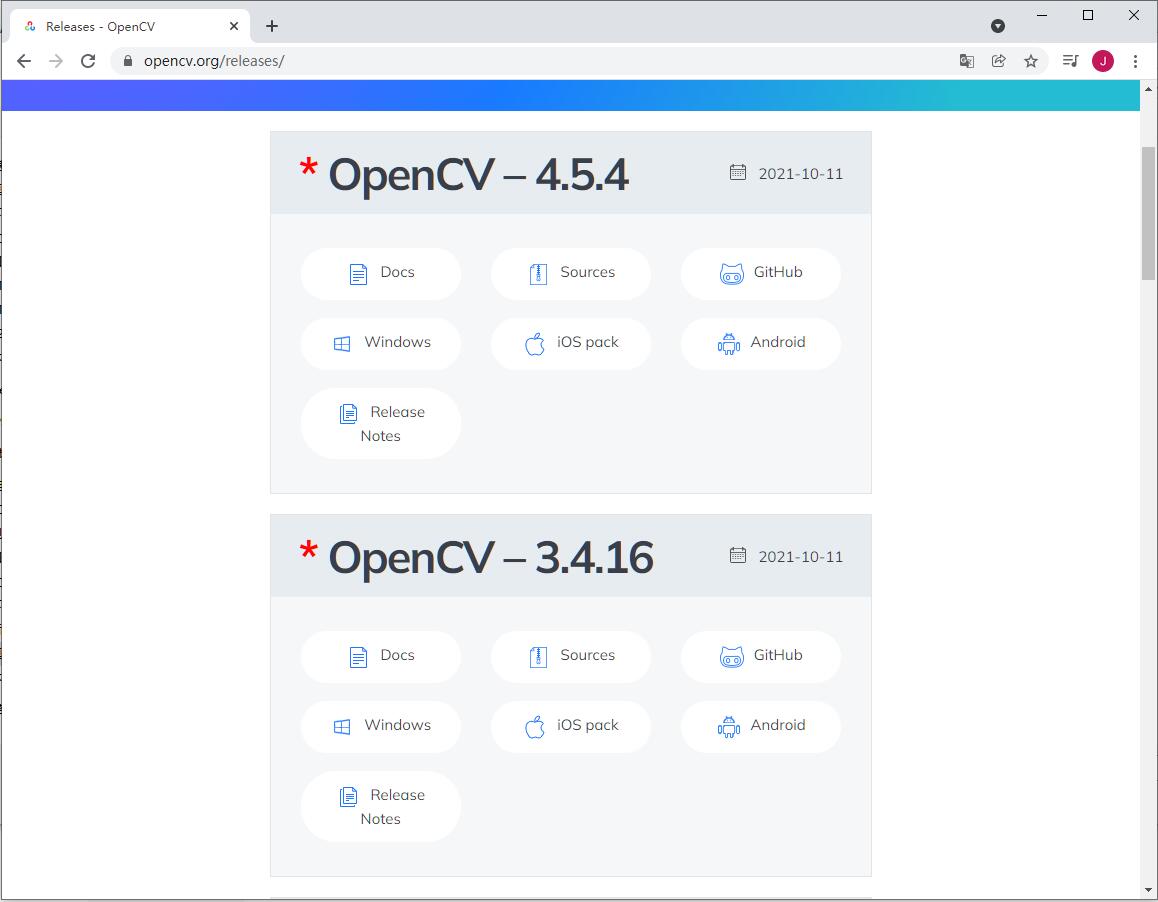Download the iOS pack for OpenCV 3.4.16
This screenshot has height=902, width=1158.
pos(571,726)
